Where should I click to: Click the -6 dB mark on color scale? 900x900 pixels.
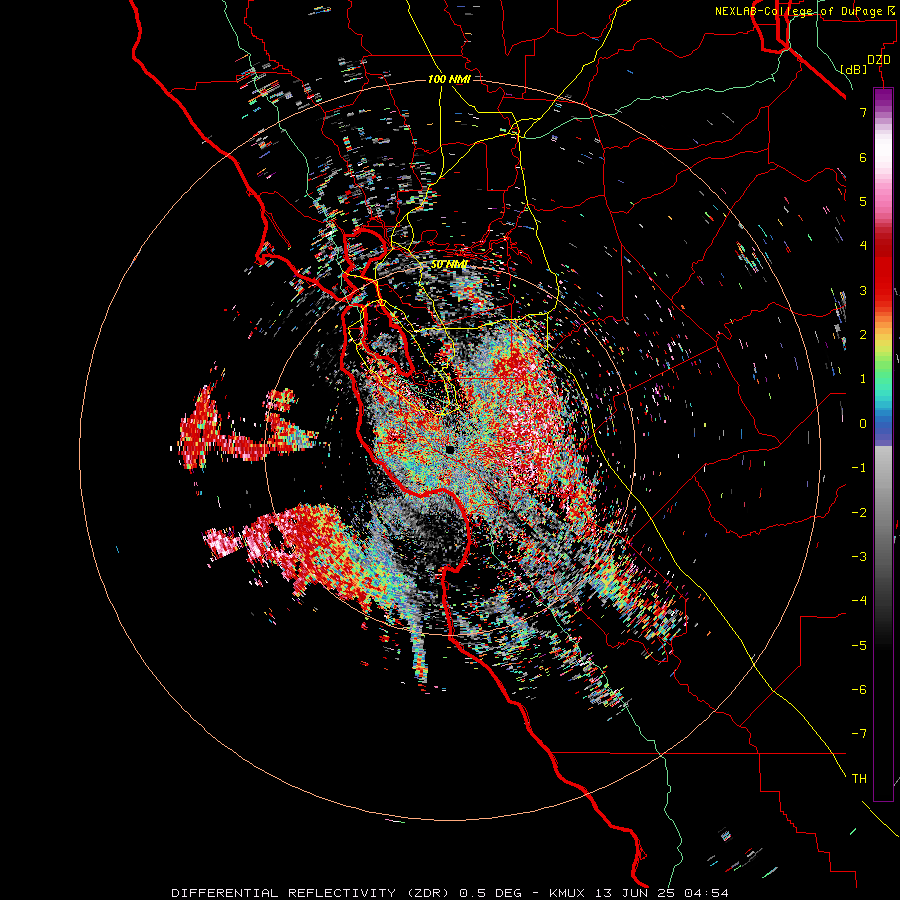pos(859,690)
